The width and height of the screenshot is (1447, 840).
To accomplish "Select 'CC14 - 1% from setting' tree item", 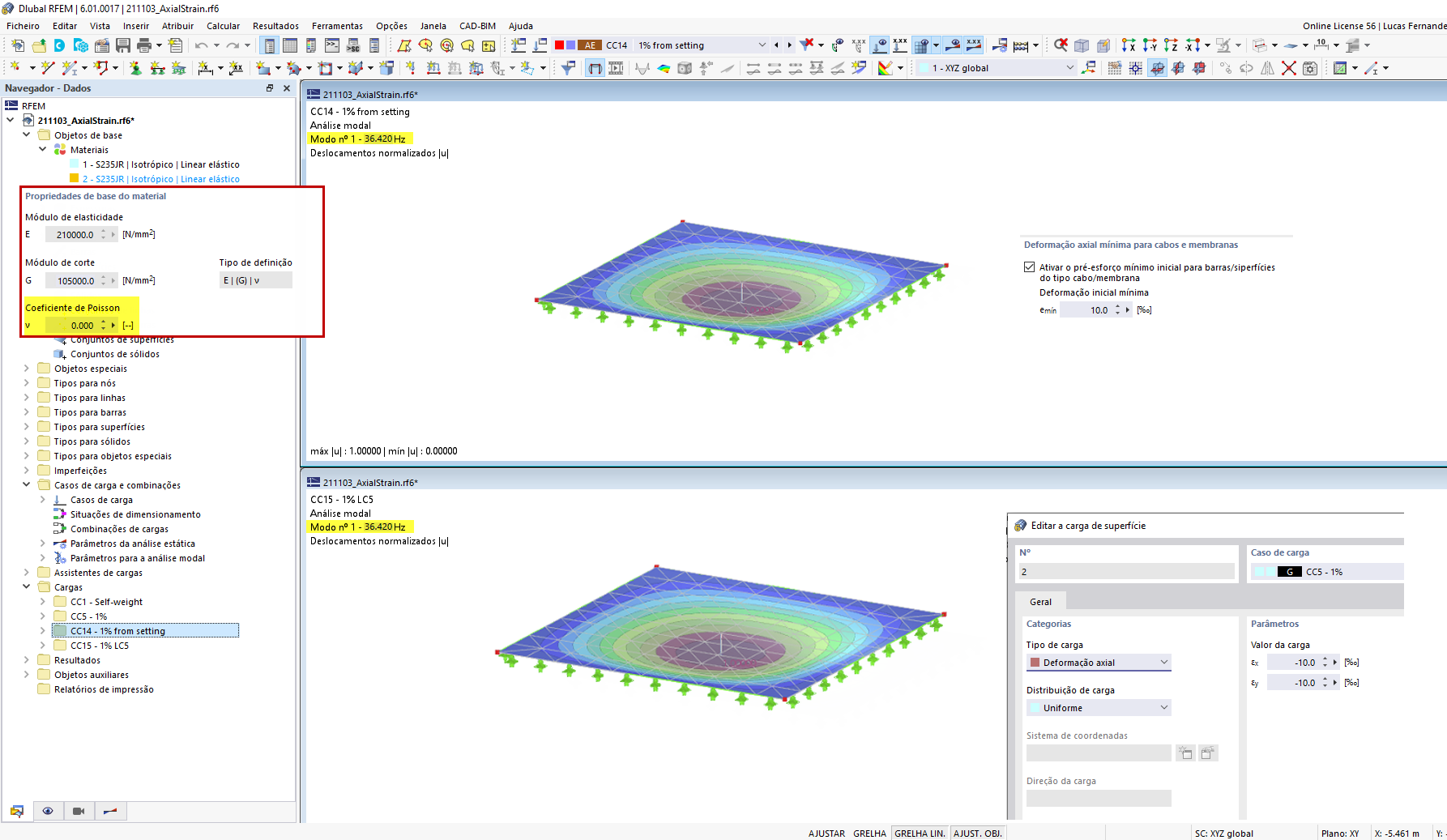I will click(x=145, y=631).
